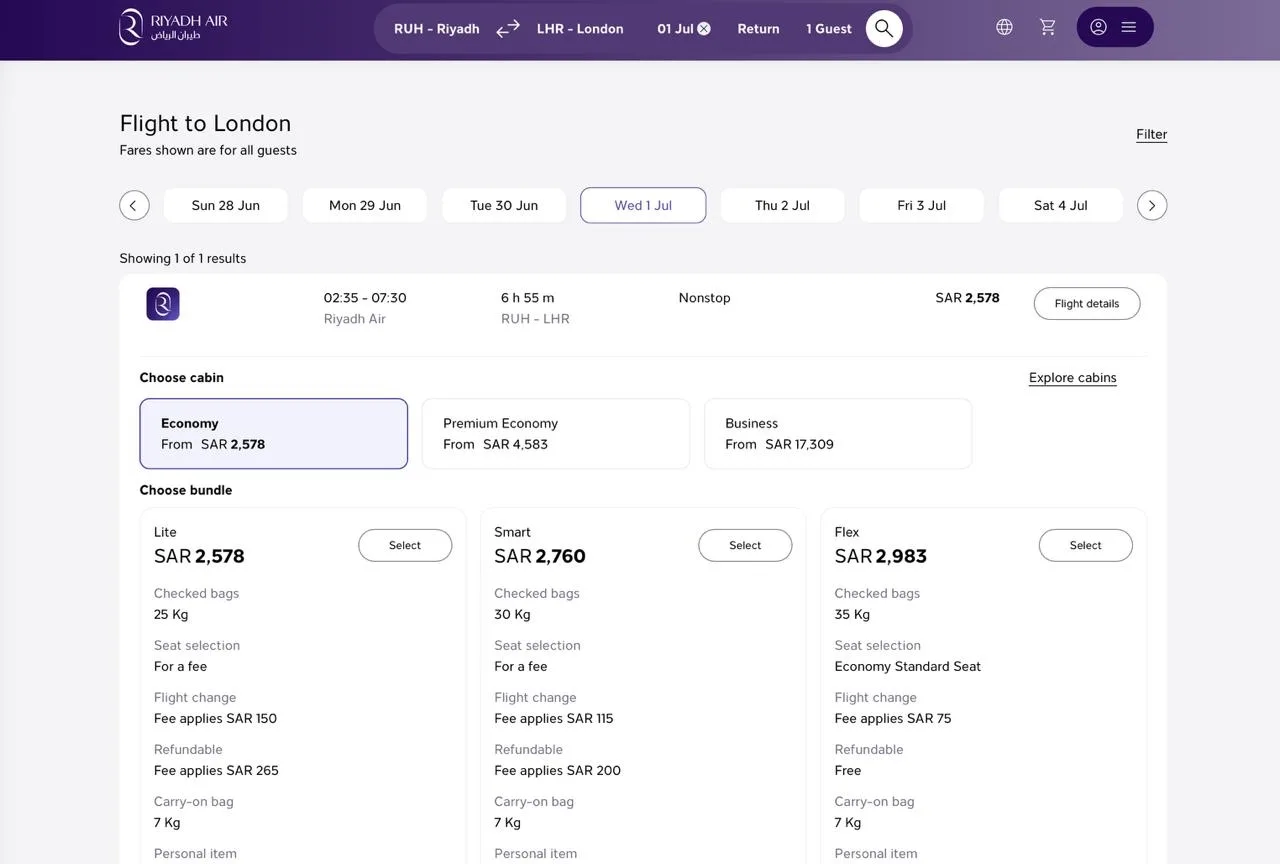Click the Riyadh Air logo in header
The image size is (1280, 864).
point(173,27)
